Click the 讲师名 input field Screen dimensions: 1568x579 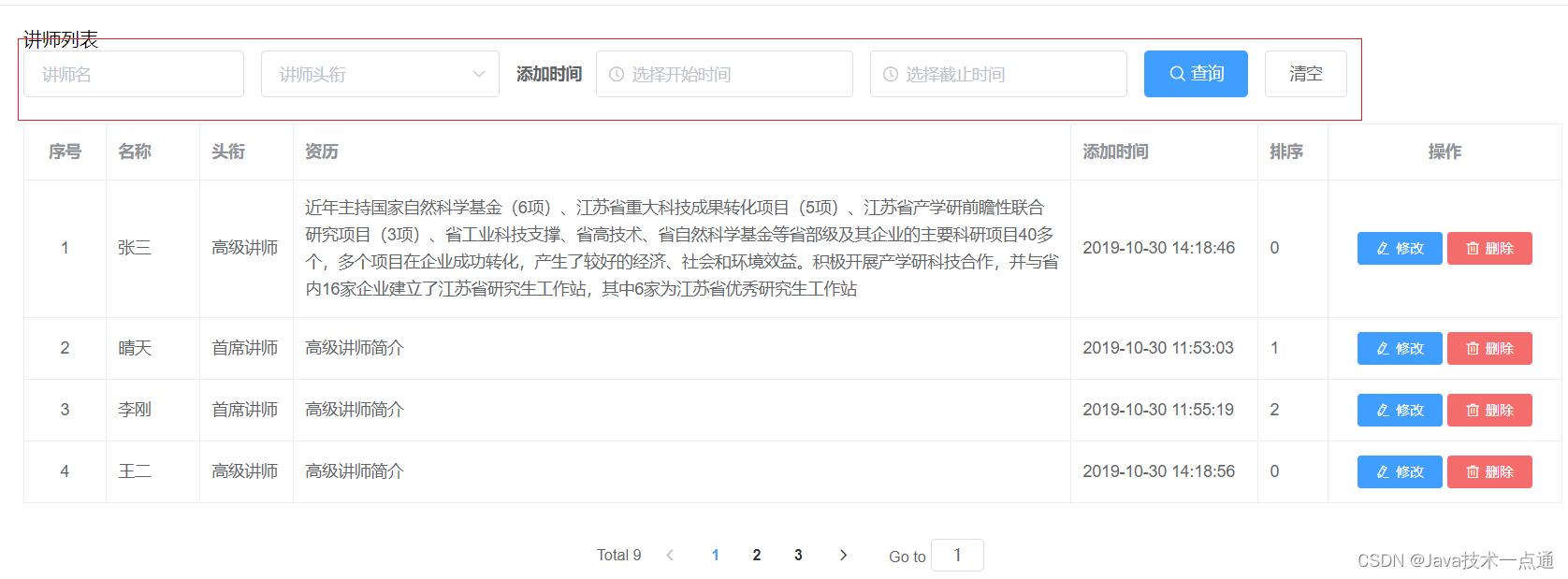pos(134,74)
